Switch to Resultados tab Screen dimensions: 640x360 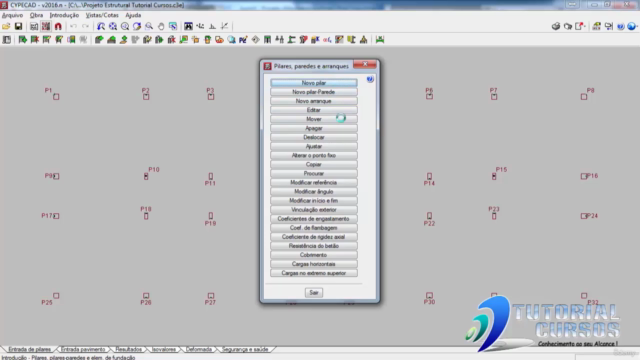click(x=129, y=349)
